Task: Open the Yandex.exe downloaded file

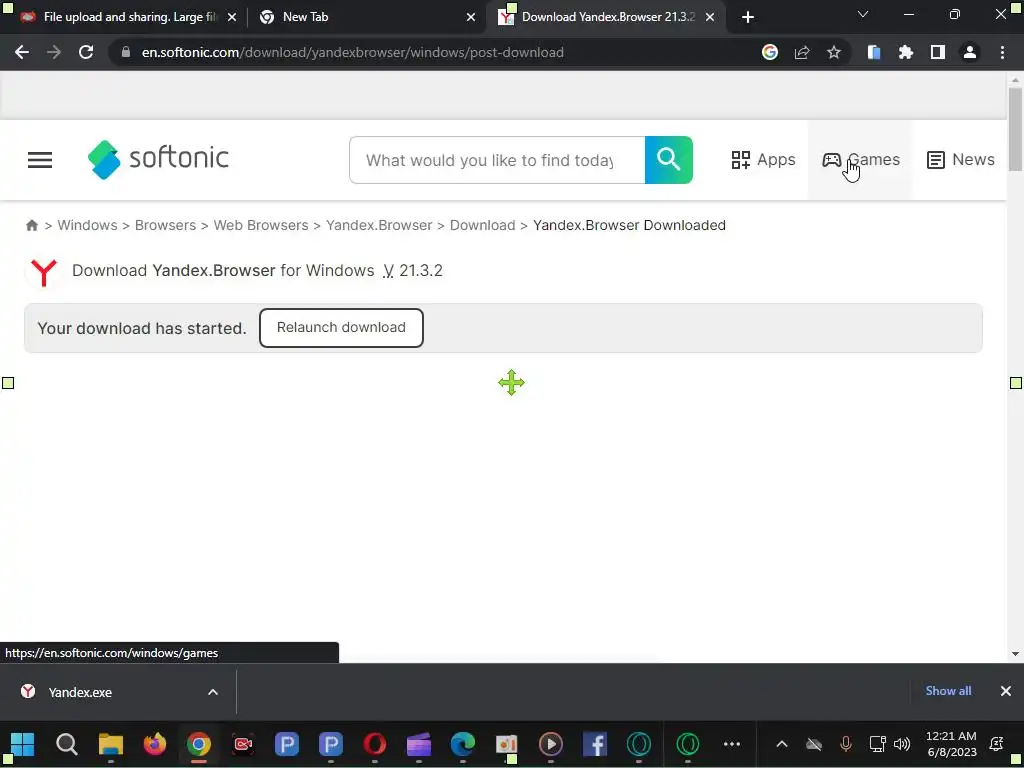Action: tap(80, 692)
